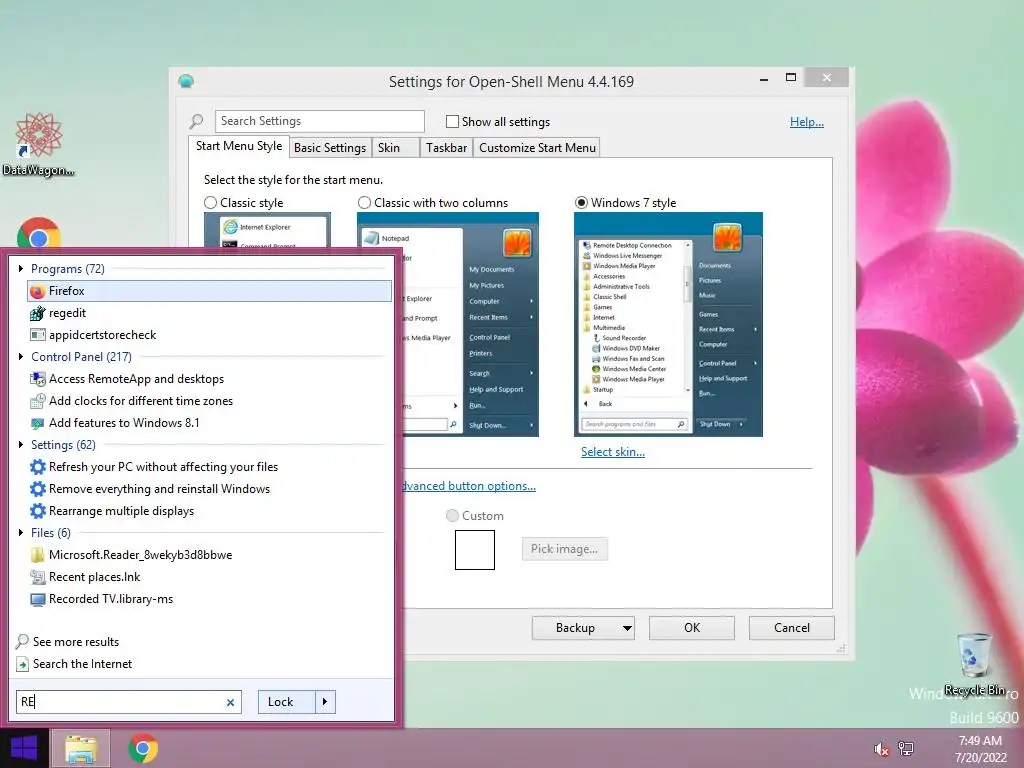1024x768 pixels.
Task: Select the Custom button image radio
Action: pyautogui.click(x=452, y=515)
